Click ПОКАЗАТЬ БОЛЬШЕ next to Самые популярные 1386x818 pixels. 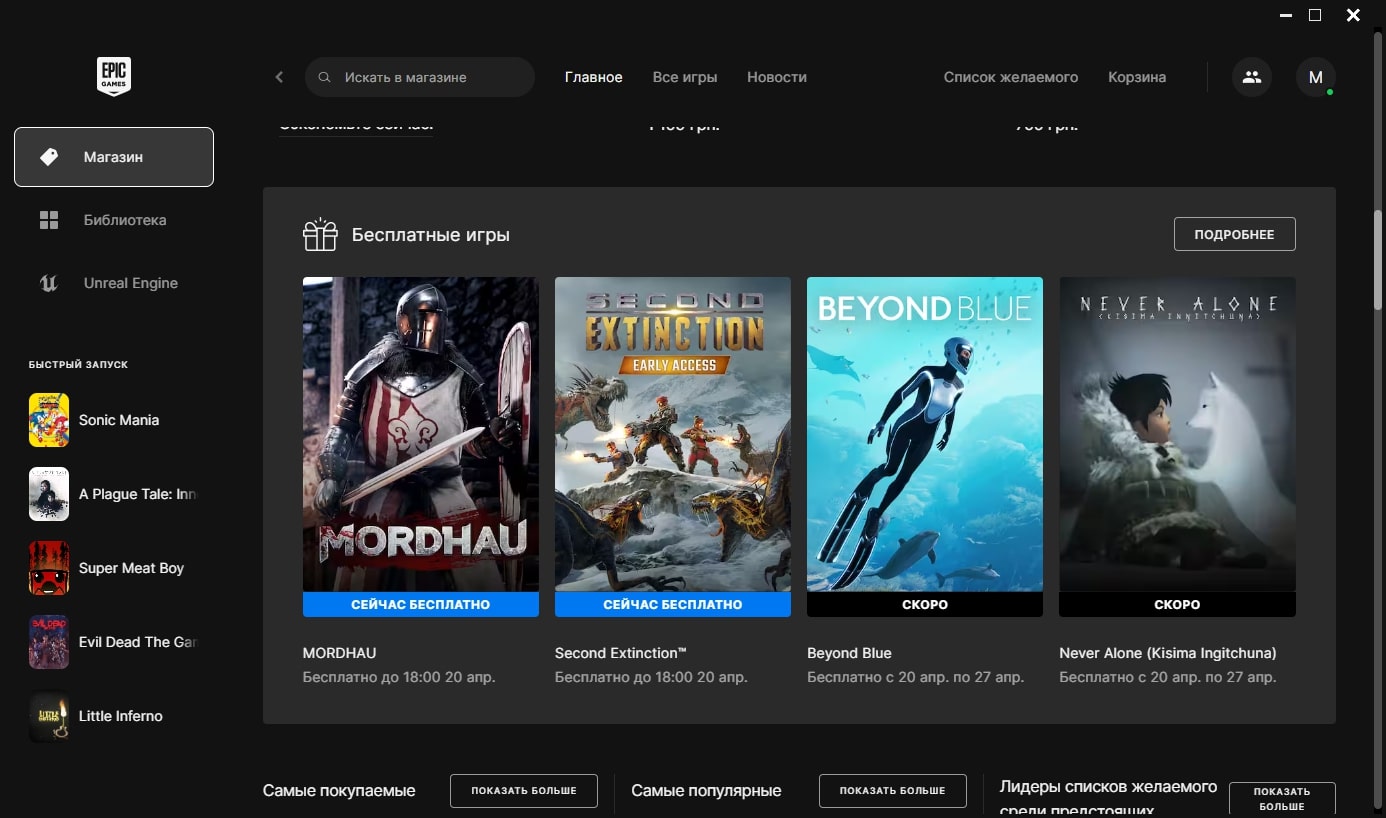click(x=893, y=790)
